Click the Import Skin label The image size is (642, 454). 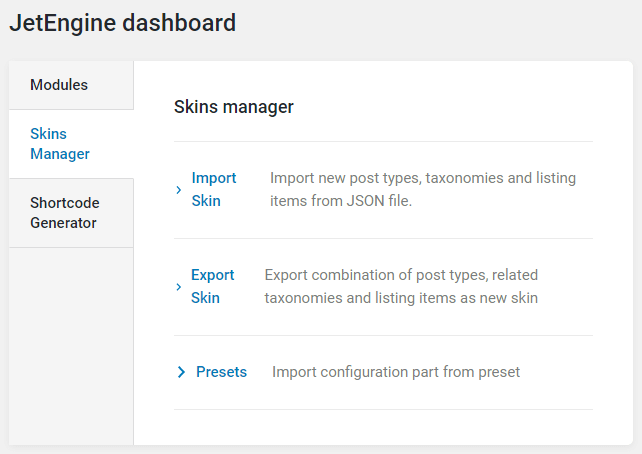[214, 190]
